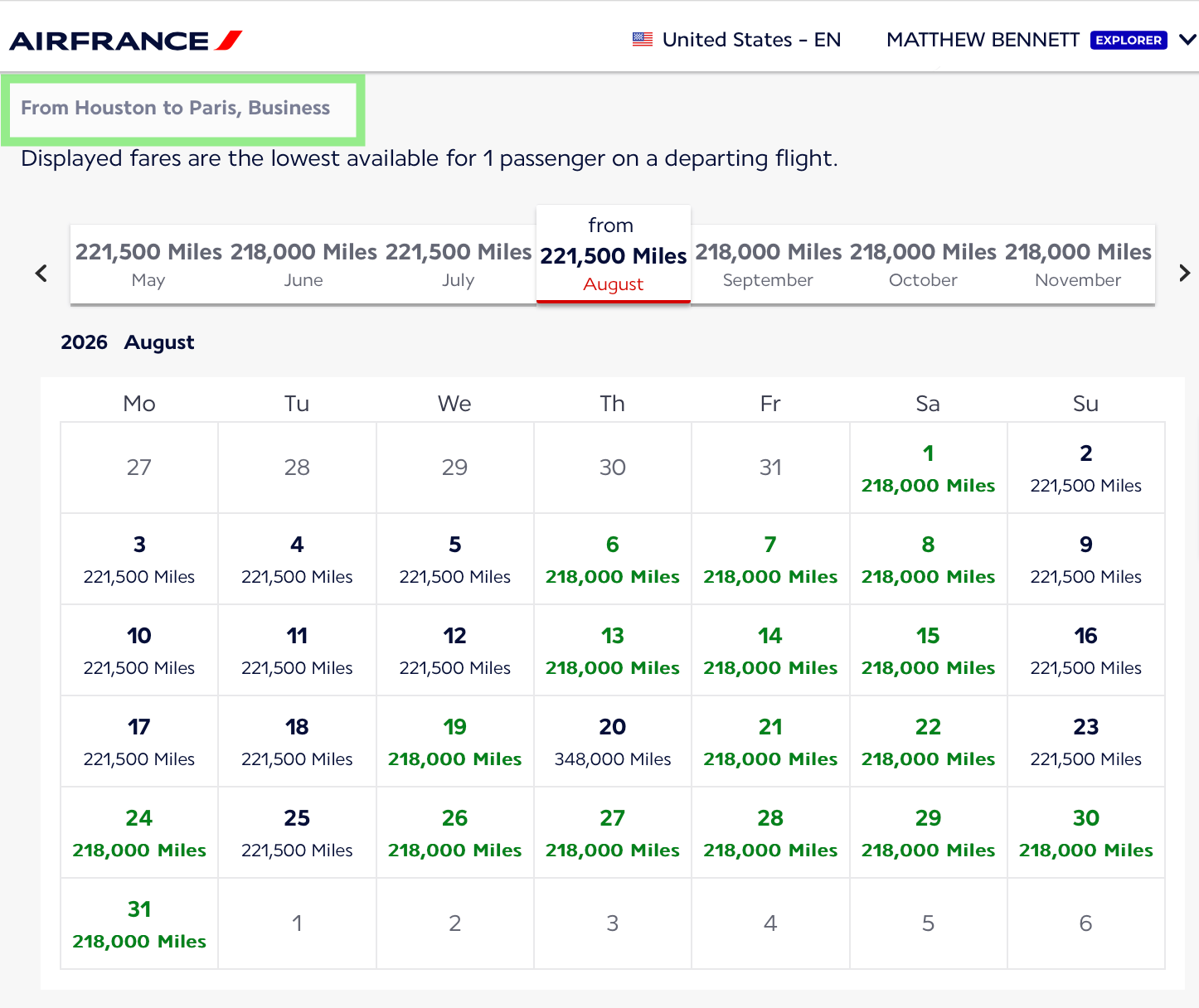Click the 'Mo' weekday column header
The width and height of the screenshot is (1199, 1008).
coord(139,404)
